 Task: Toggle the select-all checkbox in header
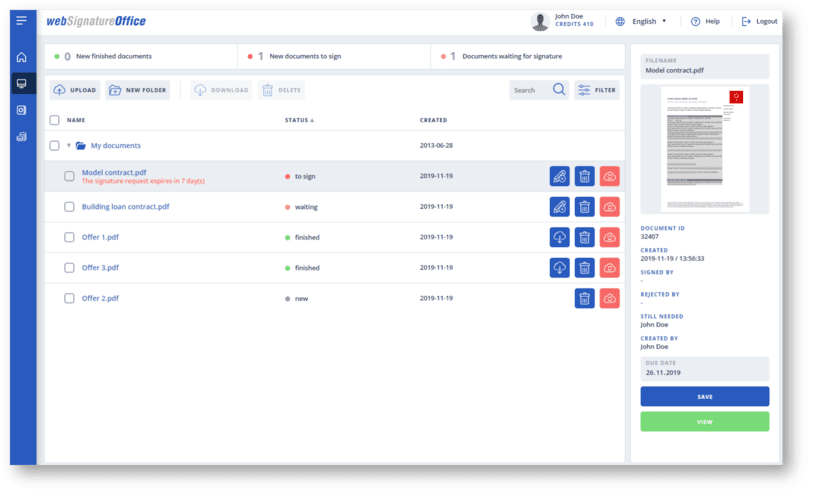(x=54, y=120)
